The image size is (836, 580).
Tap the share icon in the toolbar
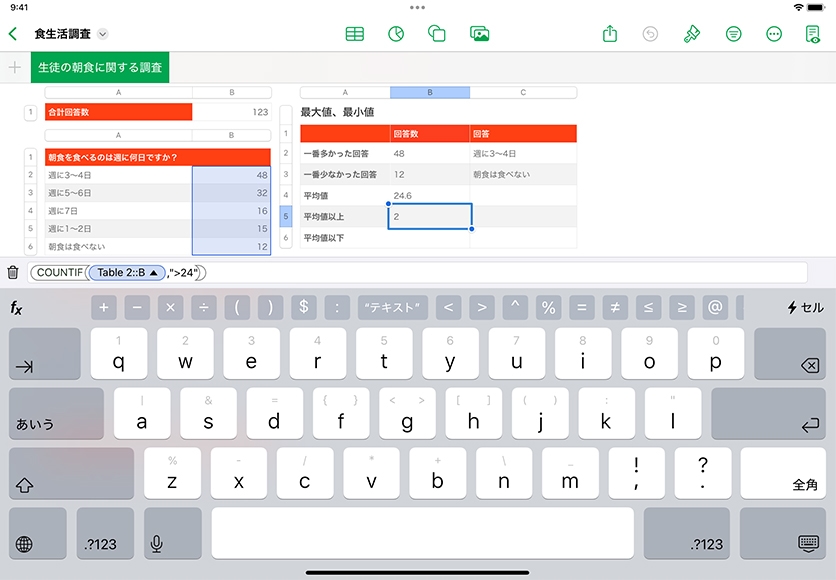pos(610,33)
